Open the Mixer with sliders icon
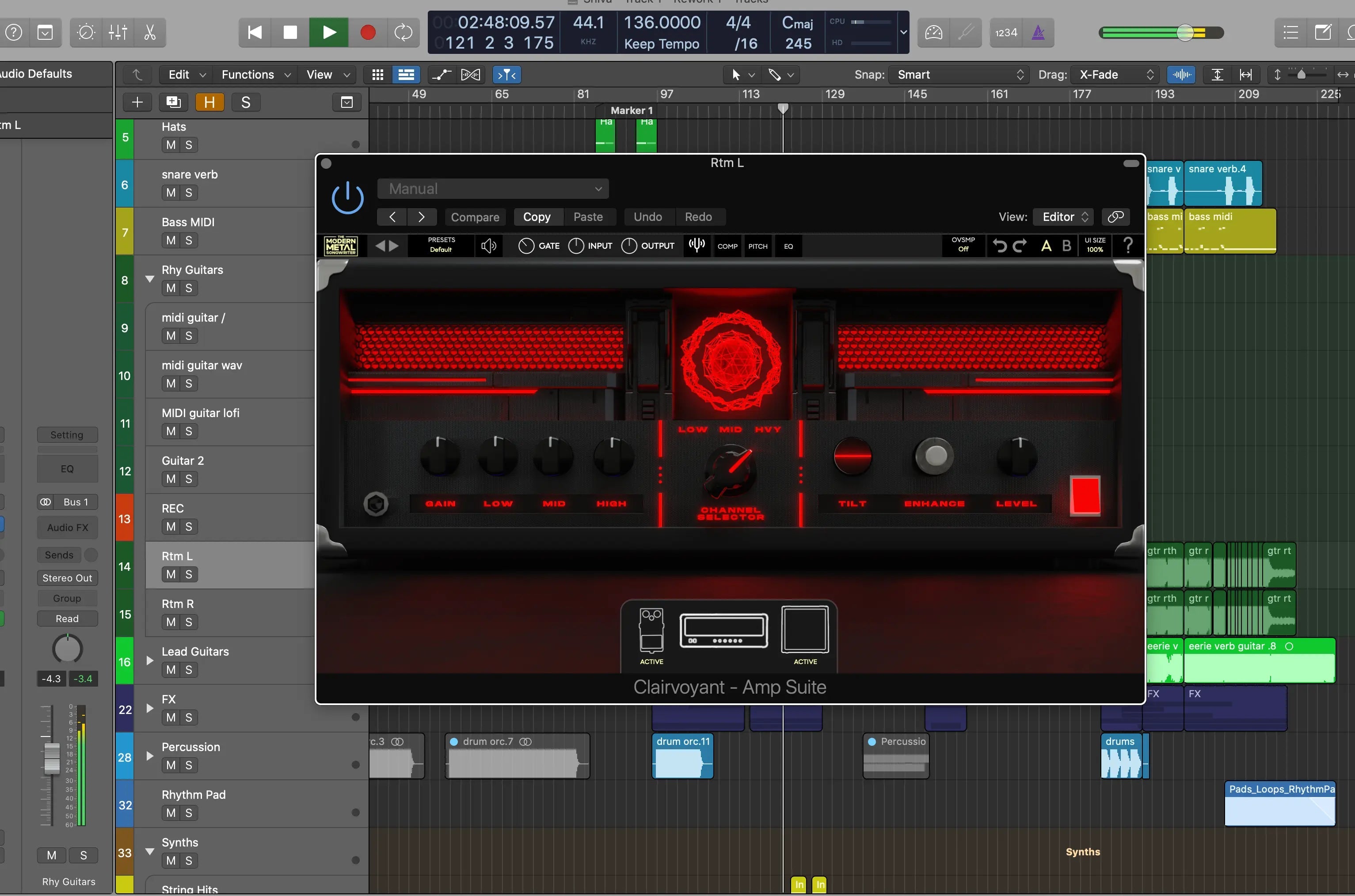The width and height of the screenshot is (1355, 896). [x=118, y=33]
